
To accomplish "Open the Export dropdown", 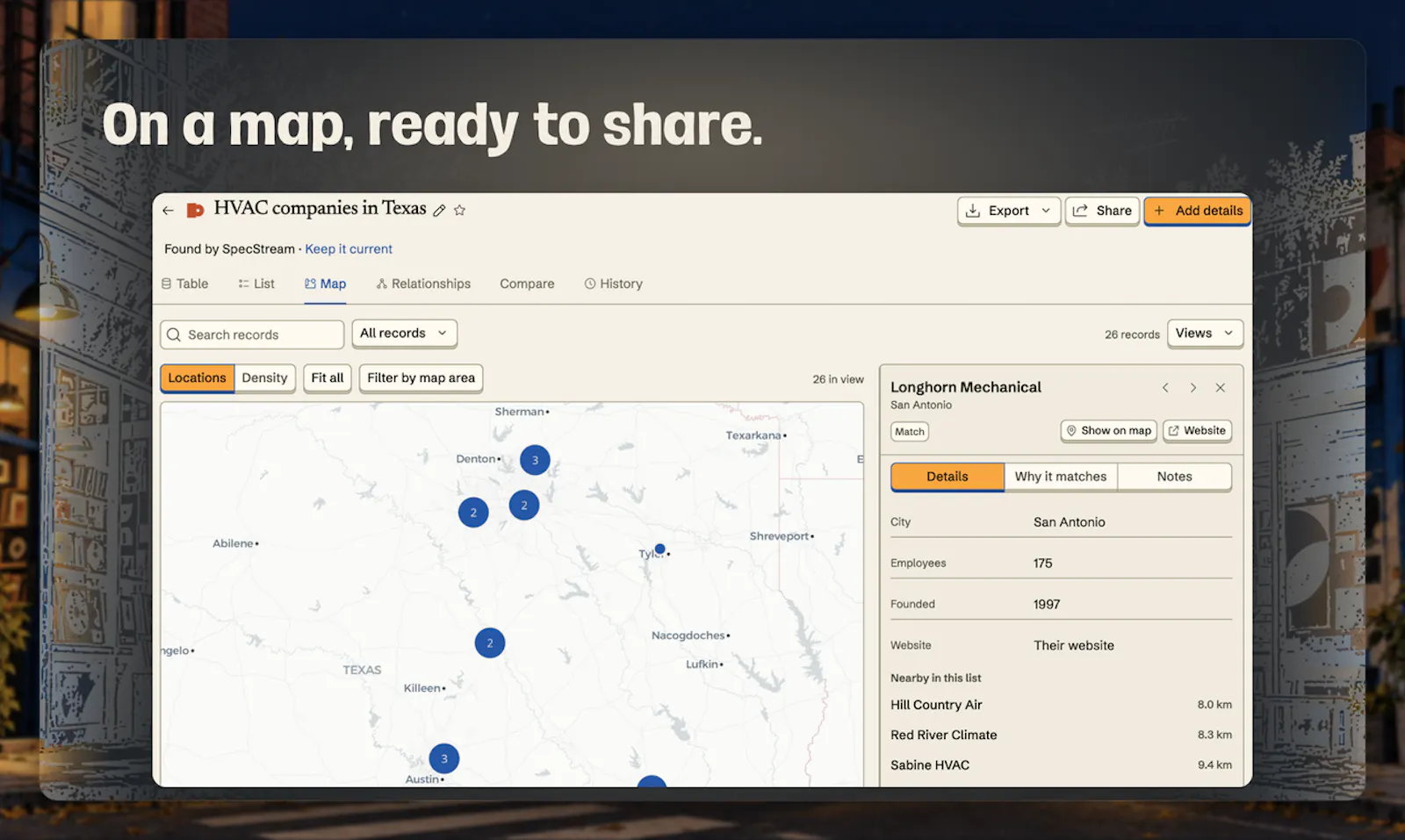I will coord(1009,211).
